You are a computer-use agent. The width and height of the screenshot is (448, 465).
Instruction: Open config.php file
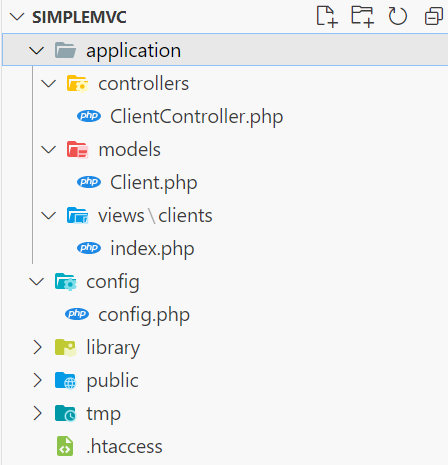pyautogui.click(x=144, y=315)
